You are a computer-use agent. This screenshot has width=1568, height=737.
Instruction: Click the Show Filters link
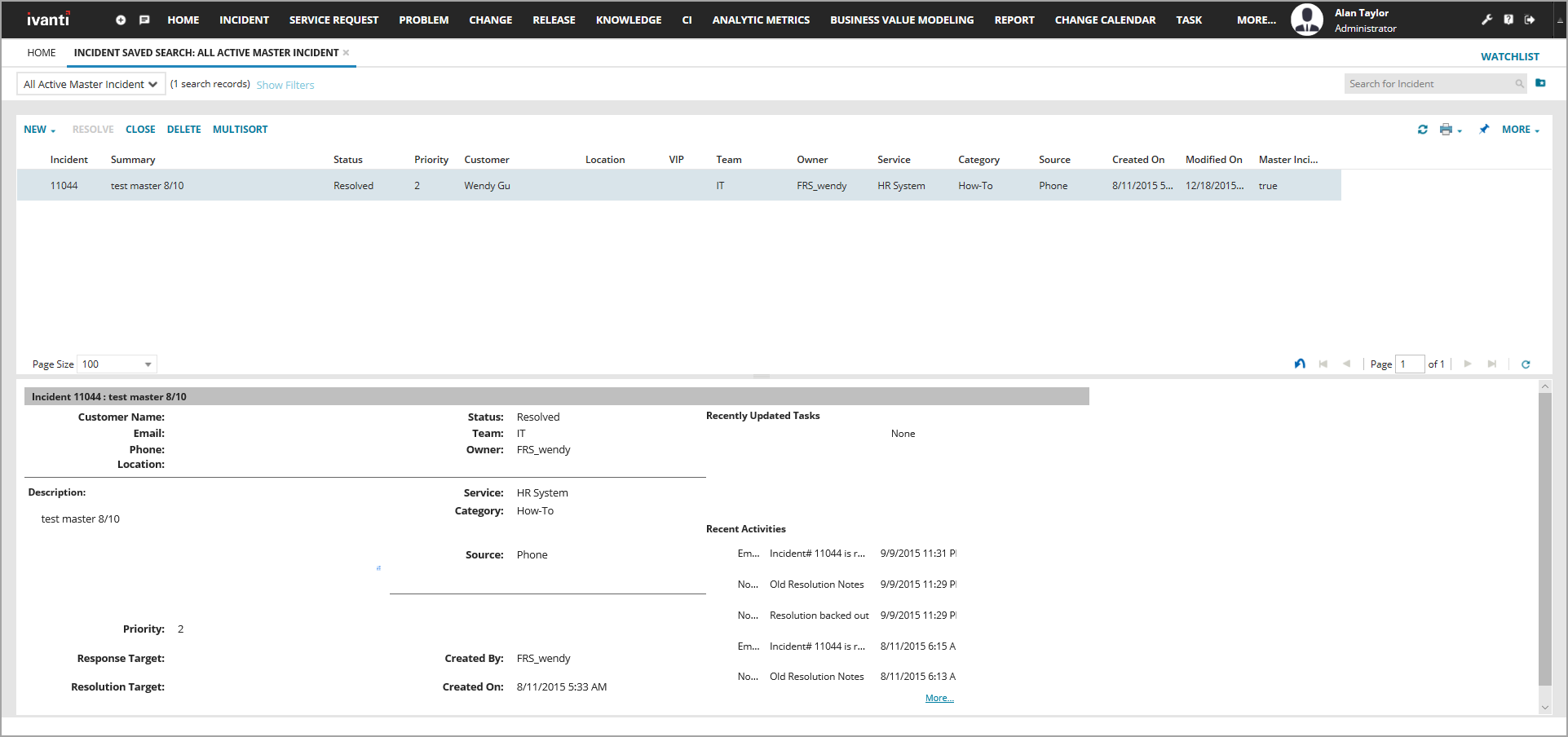tap(285, 85)
